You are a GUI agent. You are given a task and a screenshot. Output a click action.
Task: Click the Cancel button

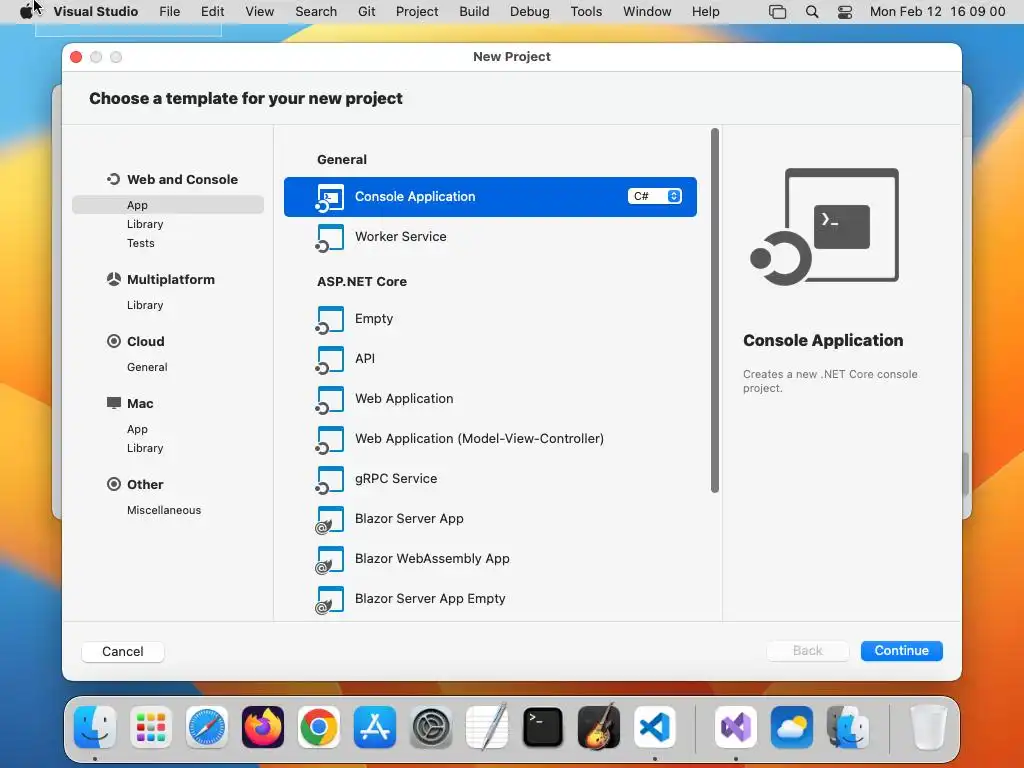pyautogui.click(x=123, y=652)
